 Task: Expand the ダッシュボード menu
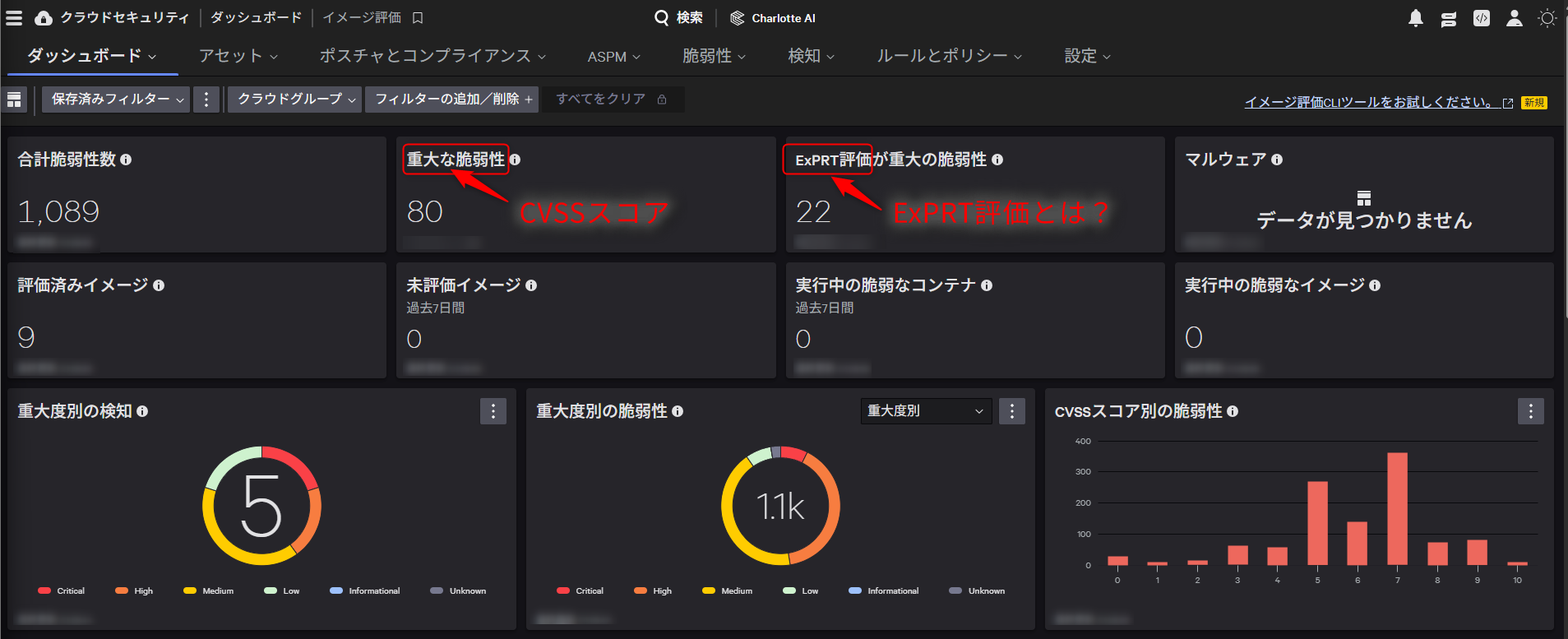pos(91,56)
